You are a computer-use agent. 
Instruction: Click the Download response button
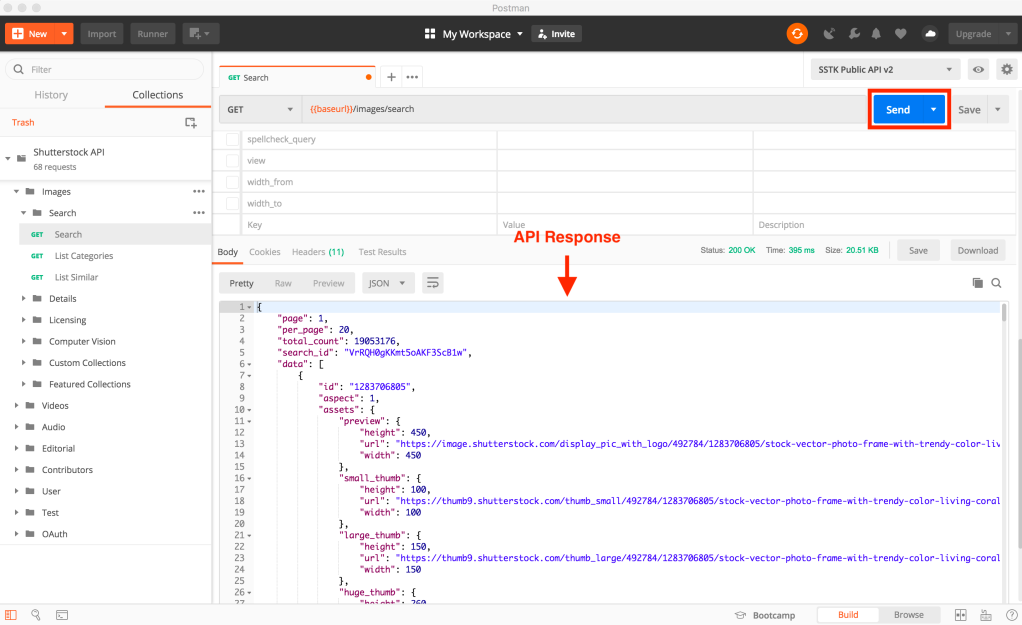pyautogui.click(x=978, y=250)
